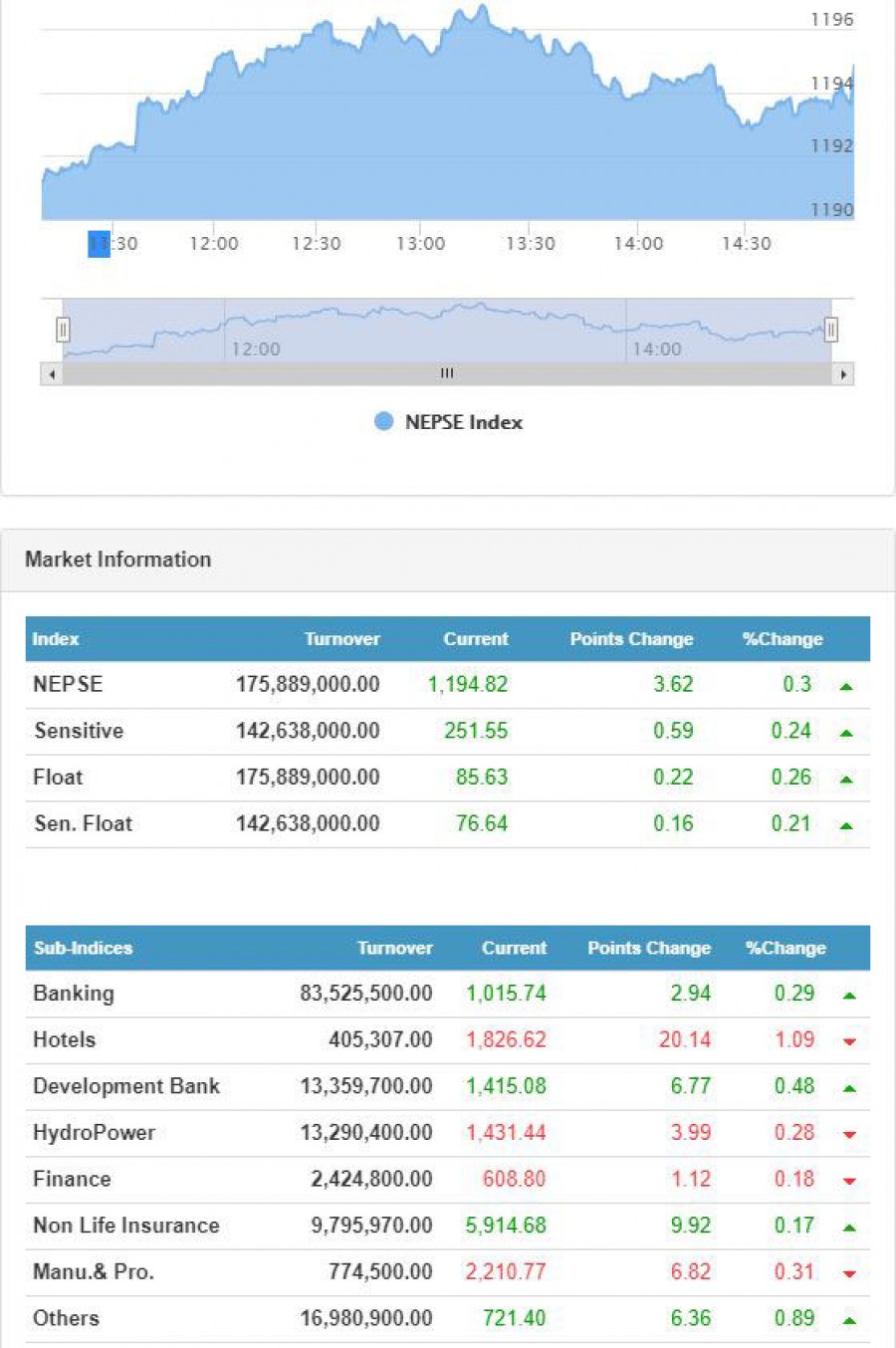Viewport: 896px width, 1348px height.
Task: Select the Development Bank sub-index name
Action: [126, 1086]
